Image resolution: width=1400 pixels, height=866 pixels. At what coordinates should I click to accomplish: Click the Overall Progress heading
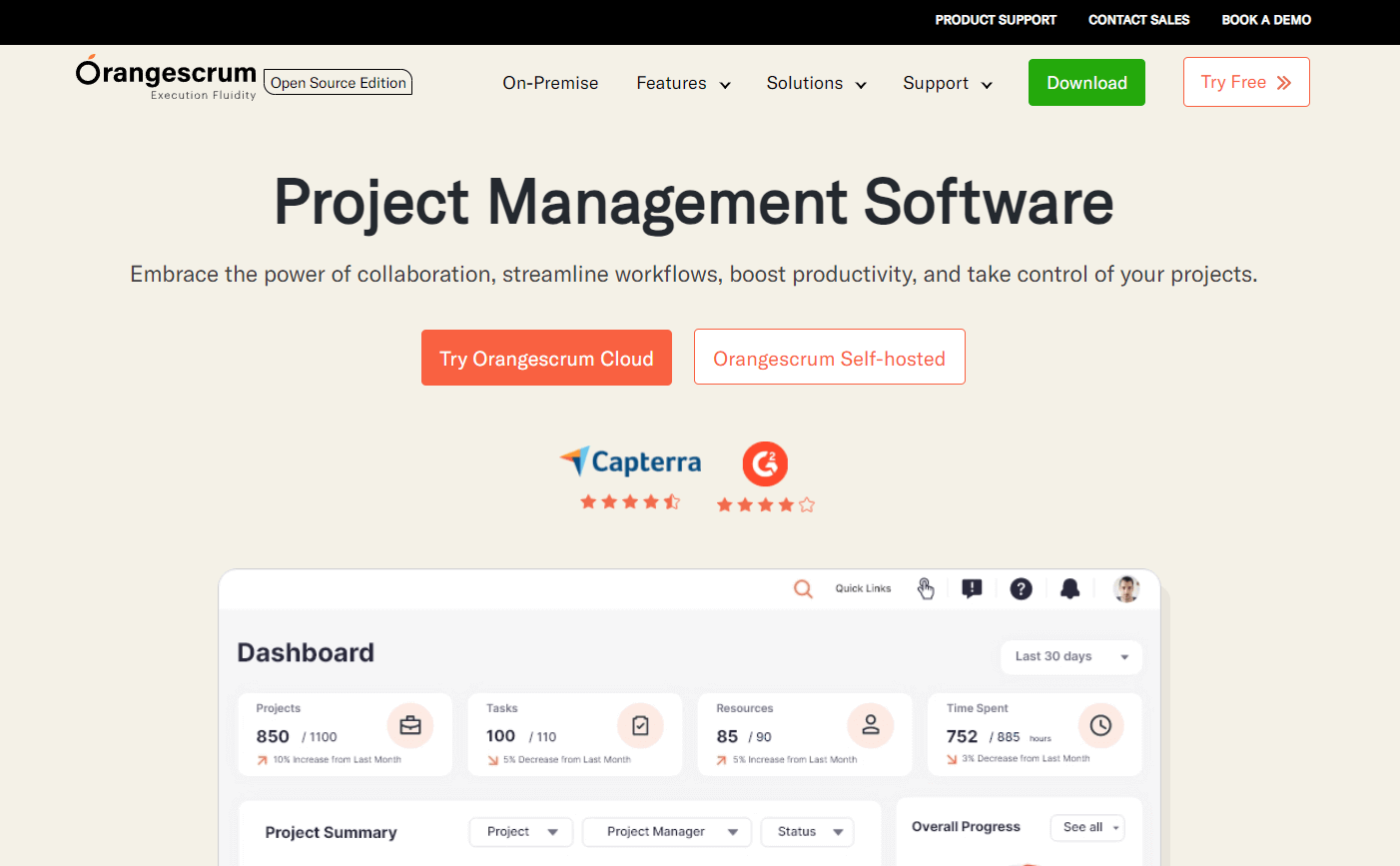tap(966, 827)
